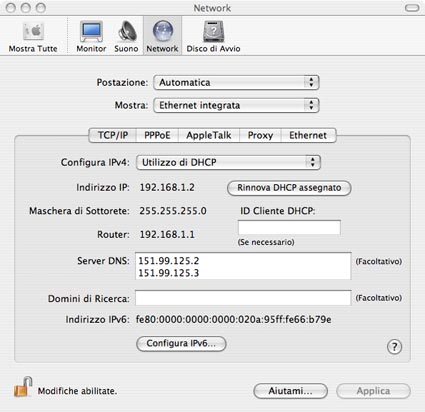Expand the Postazione dropdown
The image size is (425, 412).
(236, 82)
